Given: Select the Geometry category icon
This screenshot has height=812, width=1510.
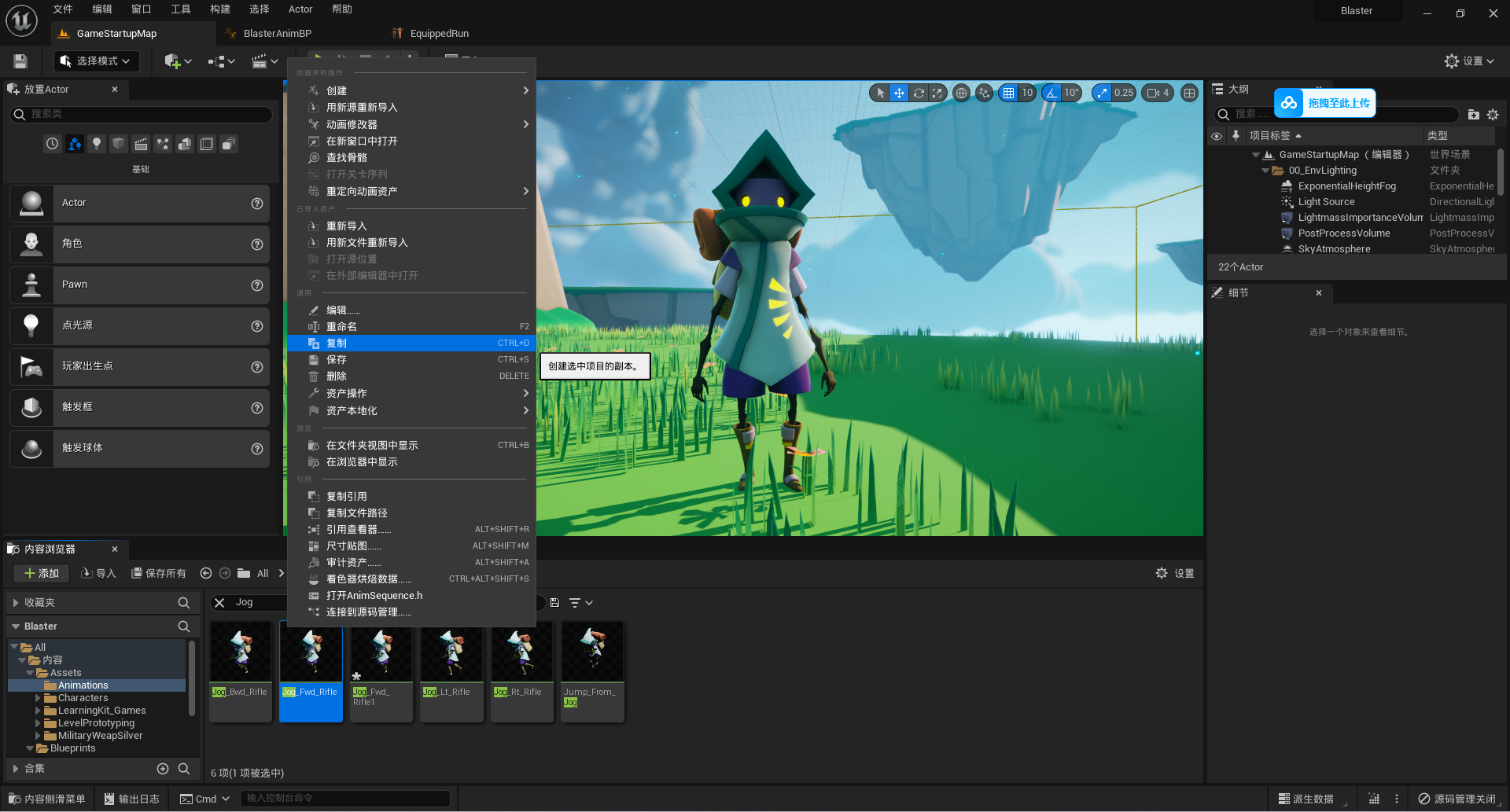Looking at the screenshot, I should click(184, 144).
